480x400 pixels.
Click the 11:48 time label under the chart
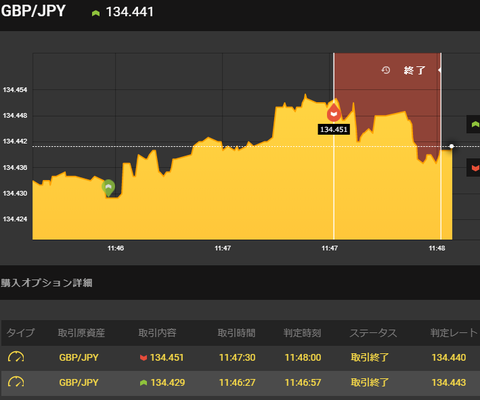tap(437, 248)
